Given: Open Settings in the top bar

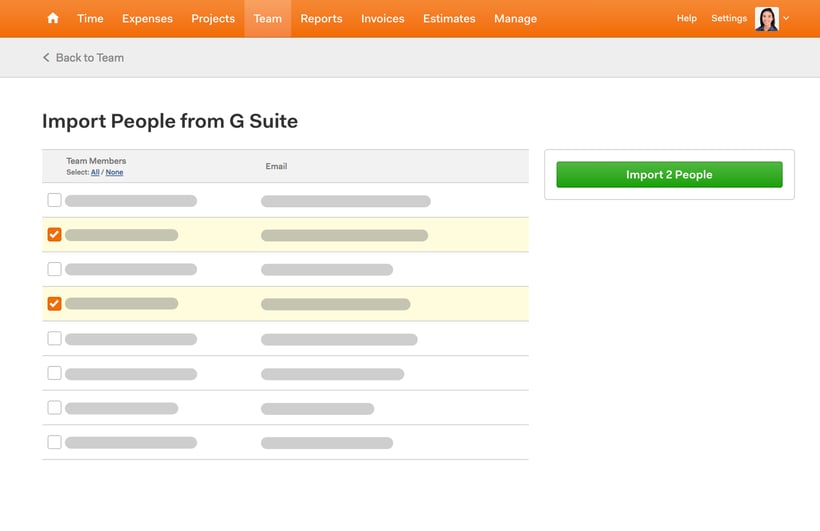Looking at the screenshot, I should 728,18.
